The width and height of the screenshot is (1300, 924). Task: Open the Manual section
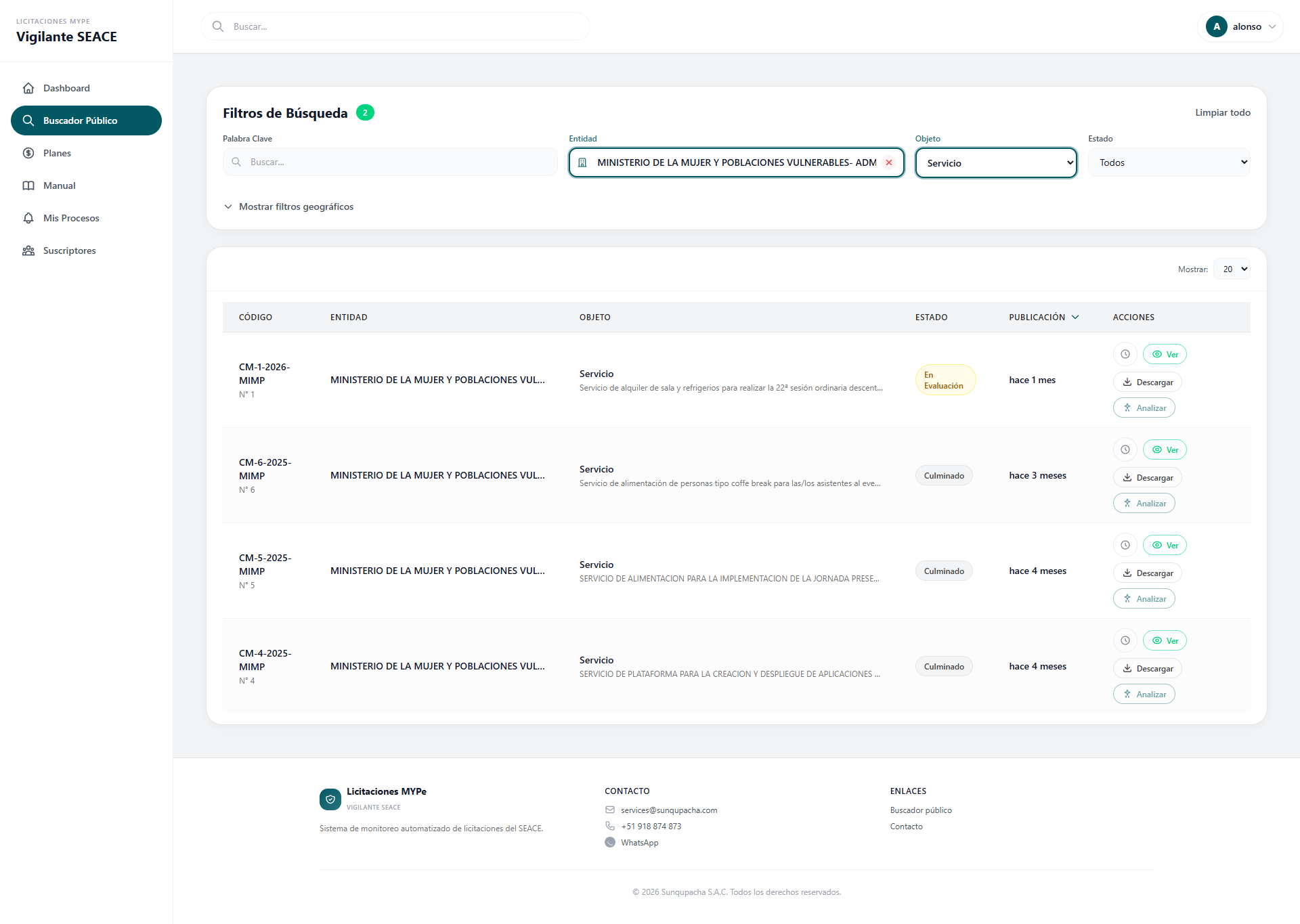(x=60, y=185)
